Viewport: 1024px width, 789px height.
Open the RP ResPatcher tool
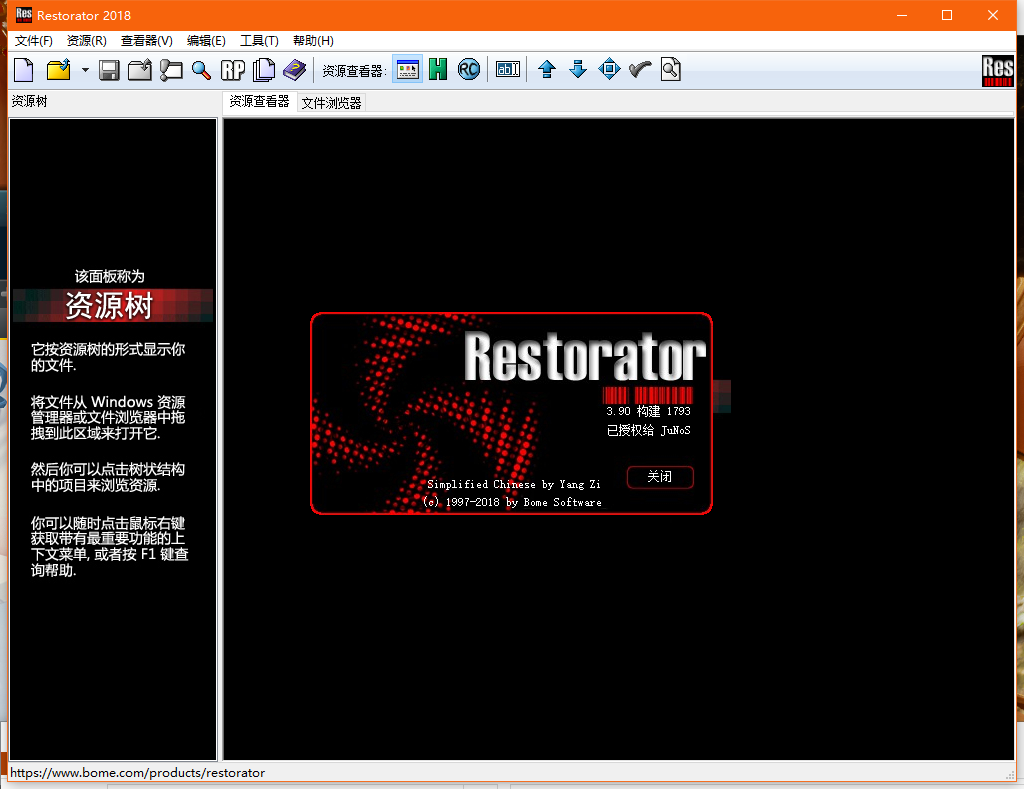click(233, 70)
